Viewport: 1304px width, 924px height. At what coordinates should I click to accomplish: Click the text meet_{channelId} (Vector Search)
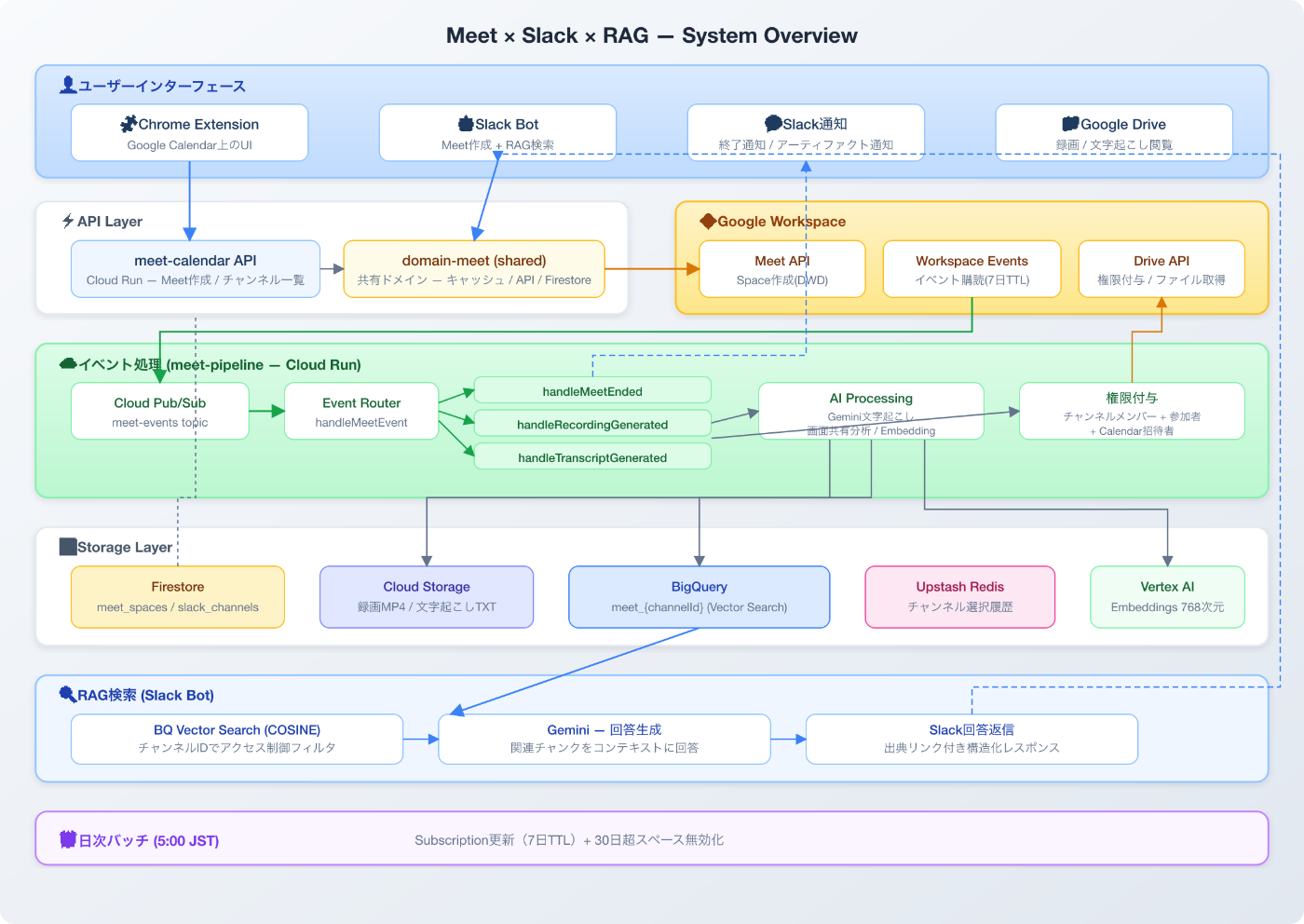pos(700,607)
